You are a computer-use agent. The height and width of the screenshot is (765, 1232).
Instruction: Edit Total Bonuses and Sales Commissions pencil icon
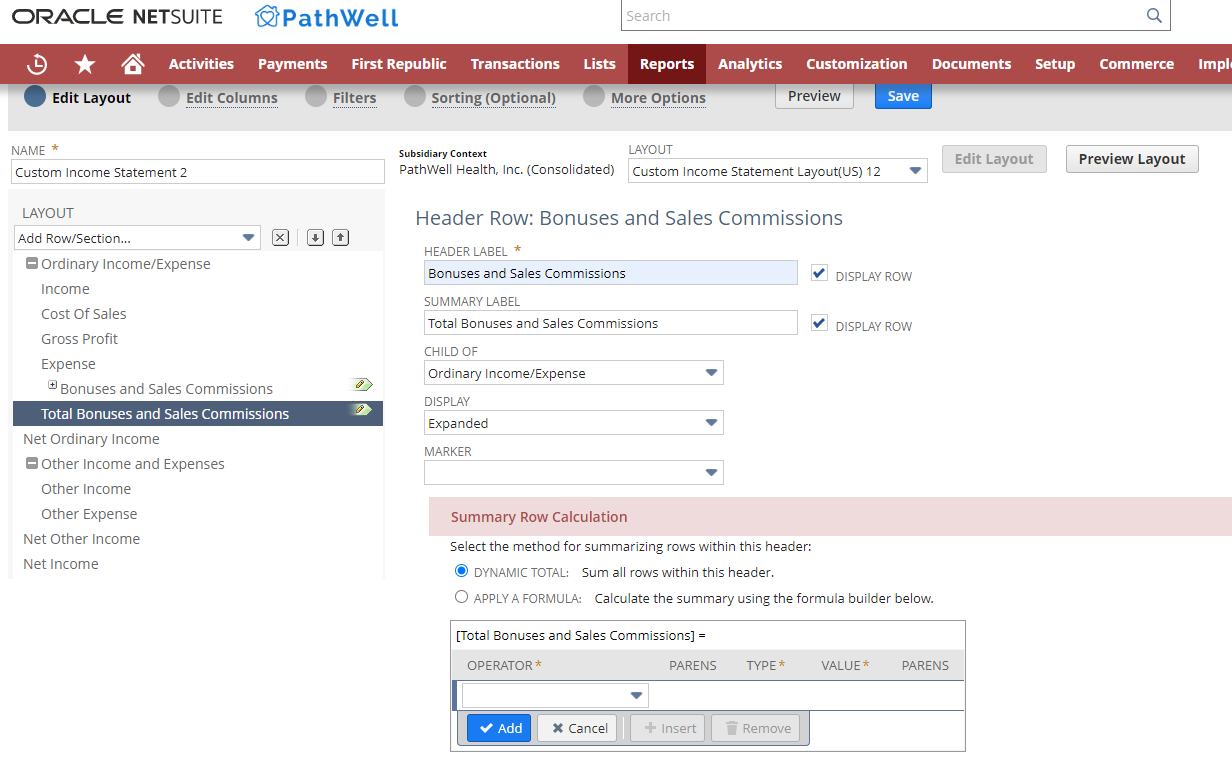[x=363, y=409]
